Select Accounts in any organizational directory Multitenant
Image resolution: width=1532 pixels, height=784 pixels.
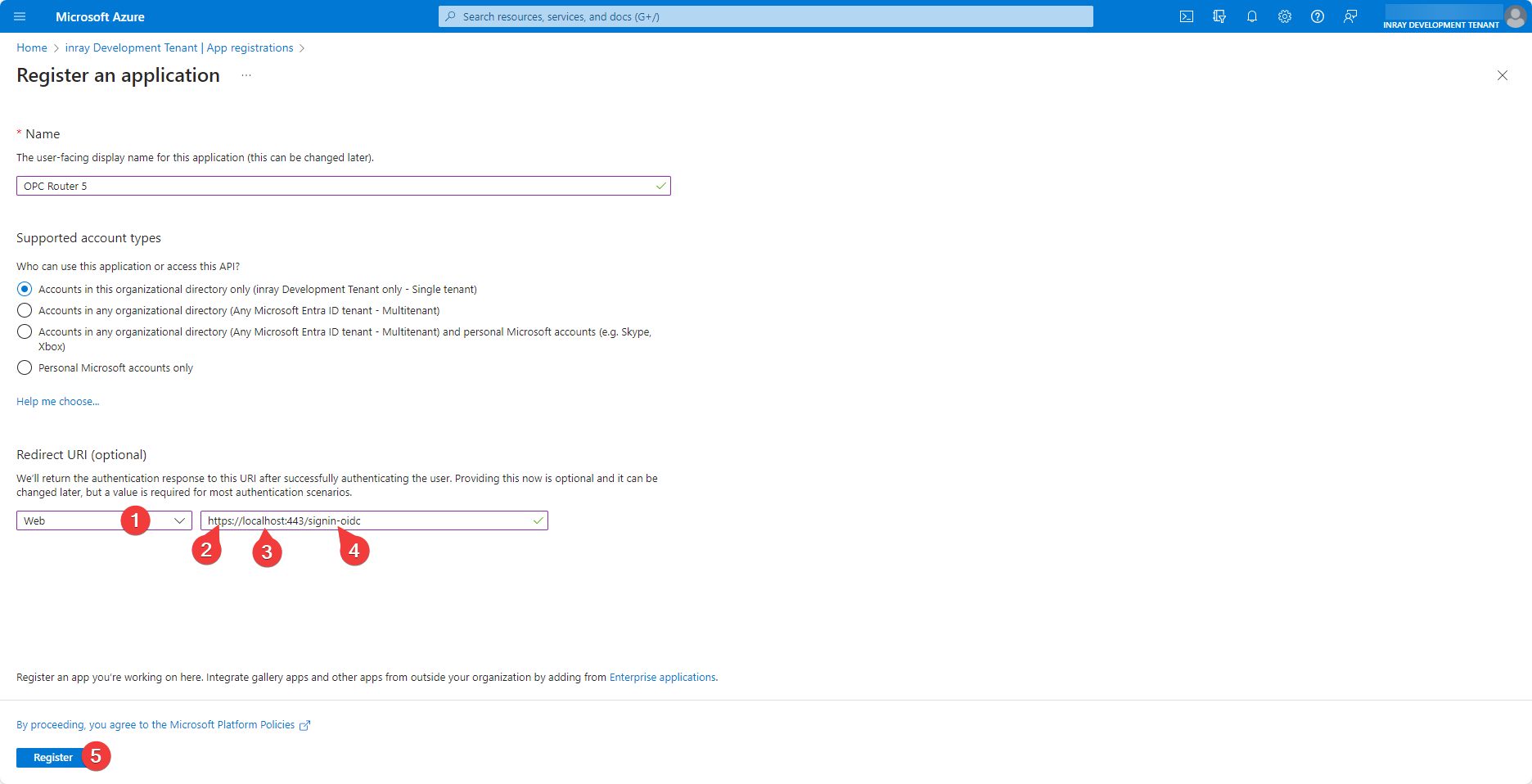25,310
